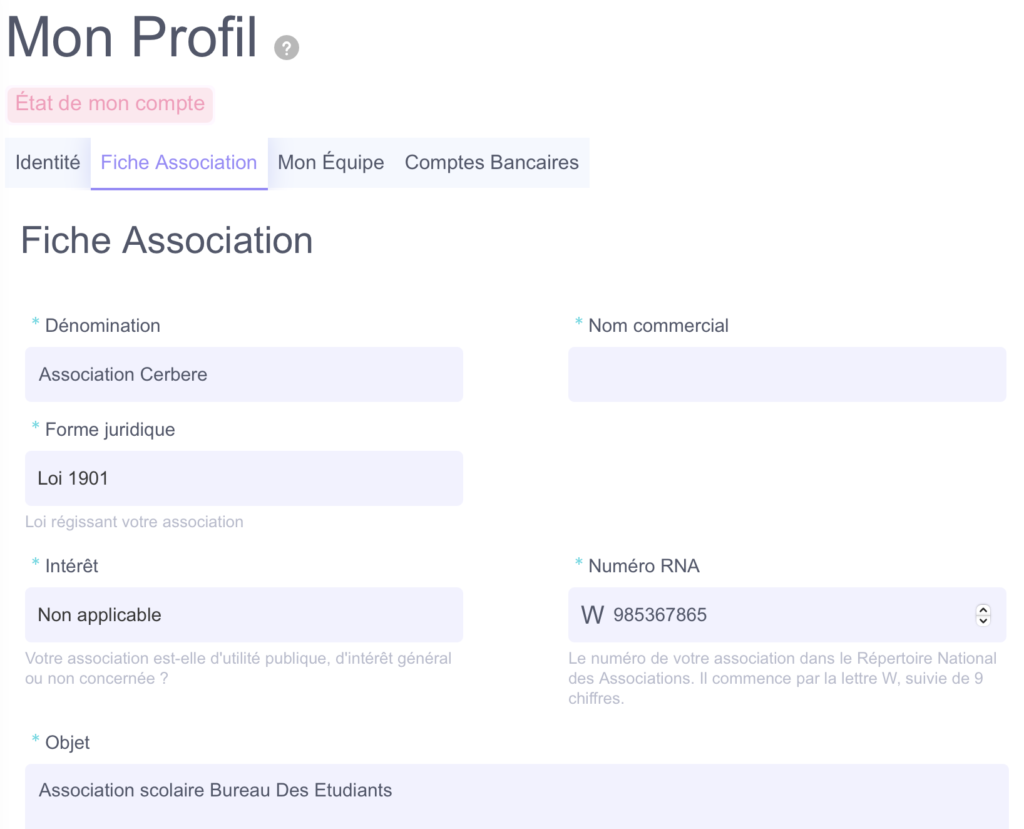The width and height of the screenshot is (1024, 829).
Task: Go to the Comptes Bancaires tab
Action: point(492,163)
